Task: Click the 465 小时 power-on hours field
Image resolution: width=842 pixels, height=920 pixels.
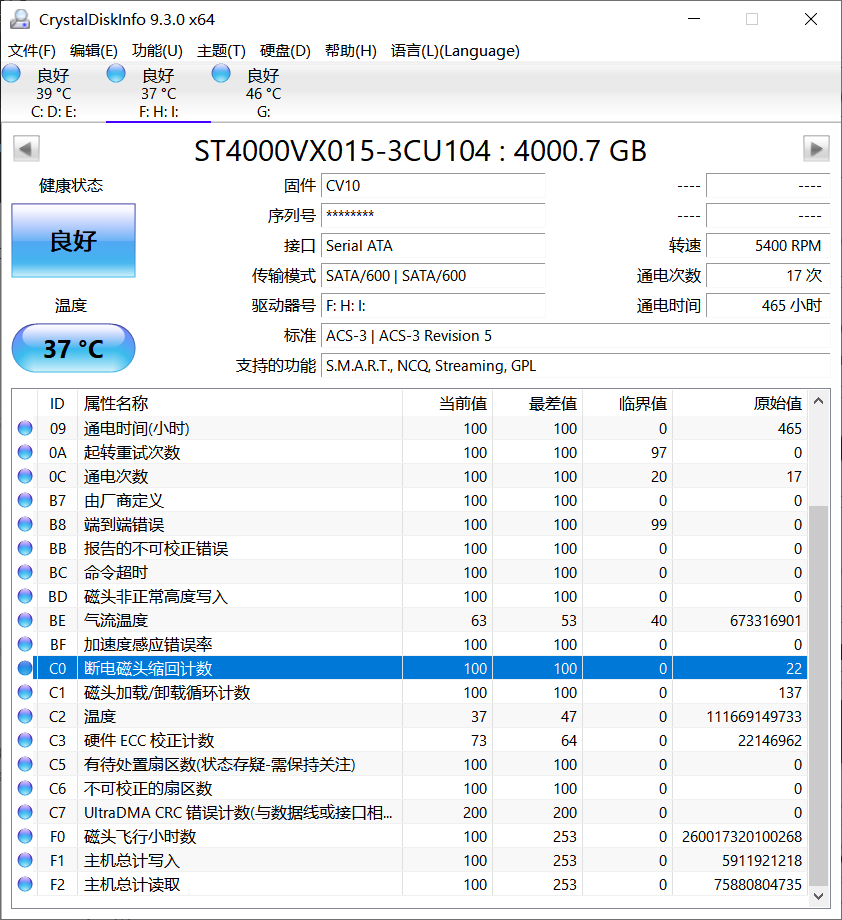Action: click(768, 306)
